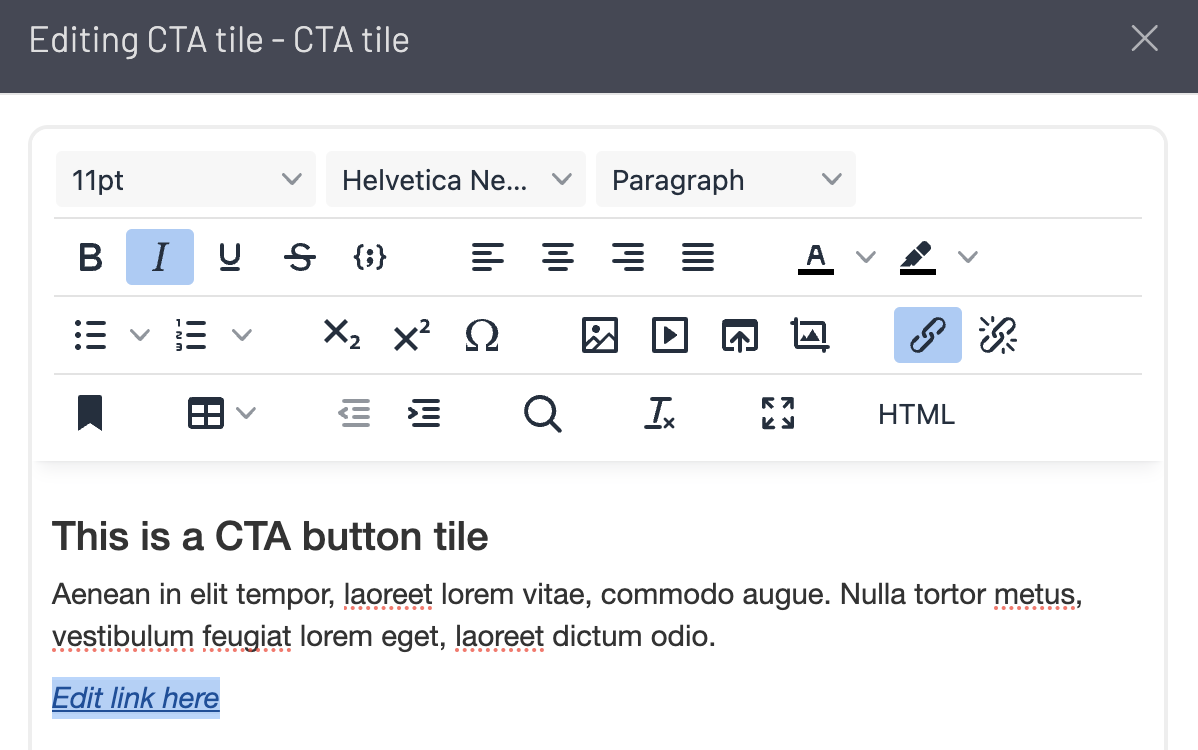Image resolution: width=1198 pixels, height=750 pixels.
Task: Click the Remove link (unlink) icon
Action: tap(997, 335)
